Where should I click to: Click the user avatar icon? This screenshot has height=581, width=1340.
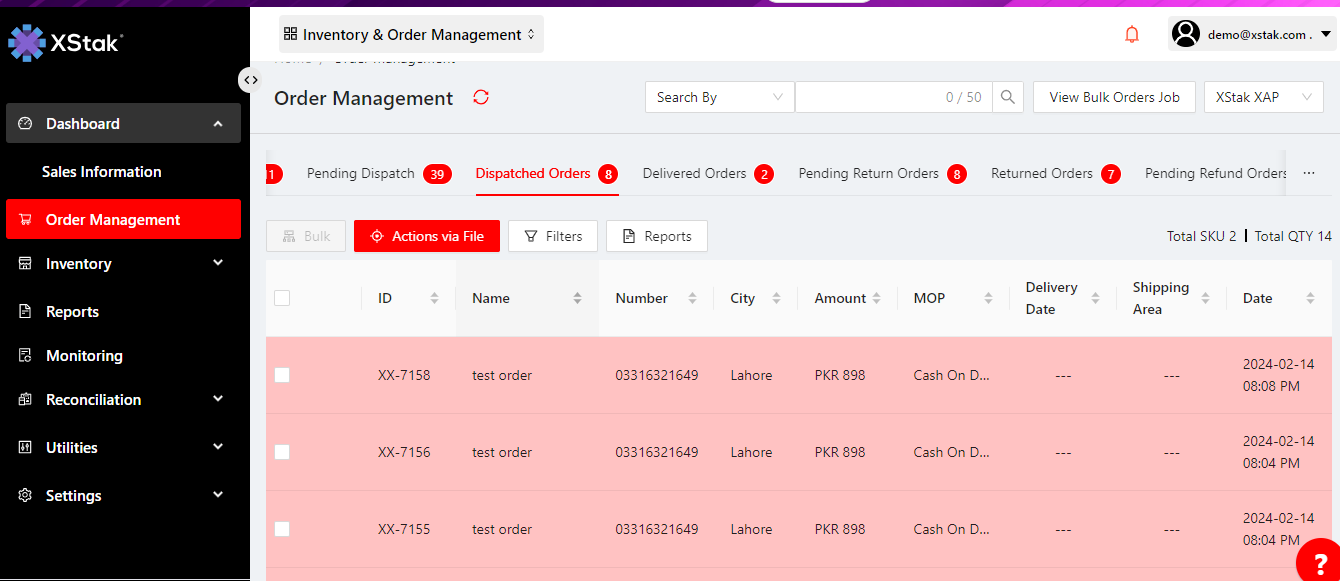pos(1186,34)
